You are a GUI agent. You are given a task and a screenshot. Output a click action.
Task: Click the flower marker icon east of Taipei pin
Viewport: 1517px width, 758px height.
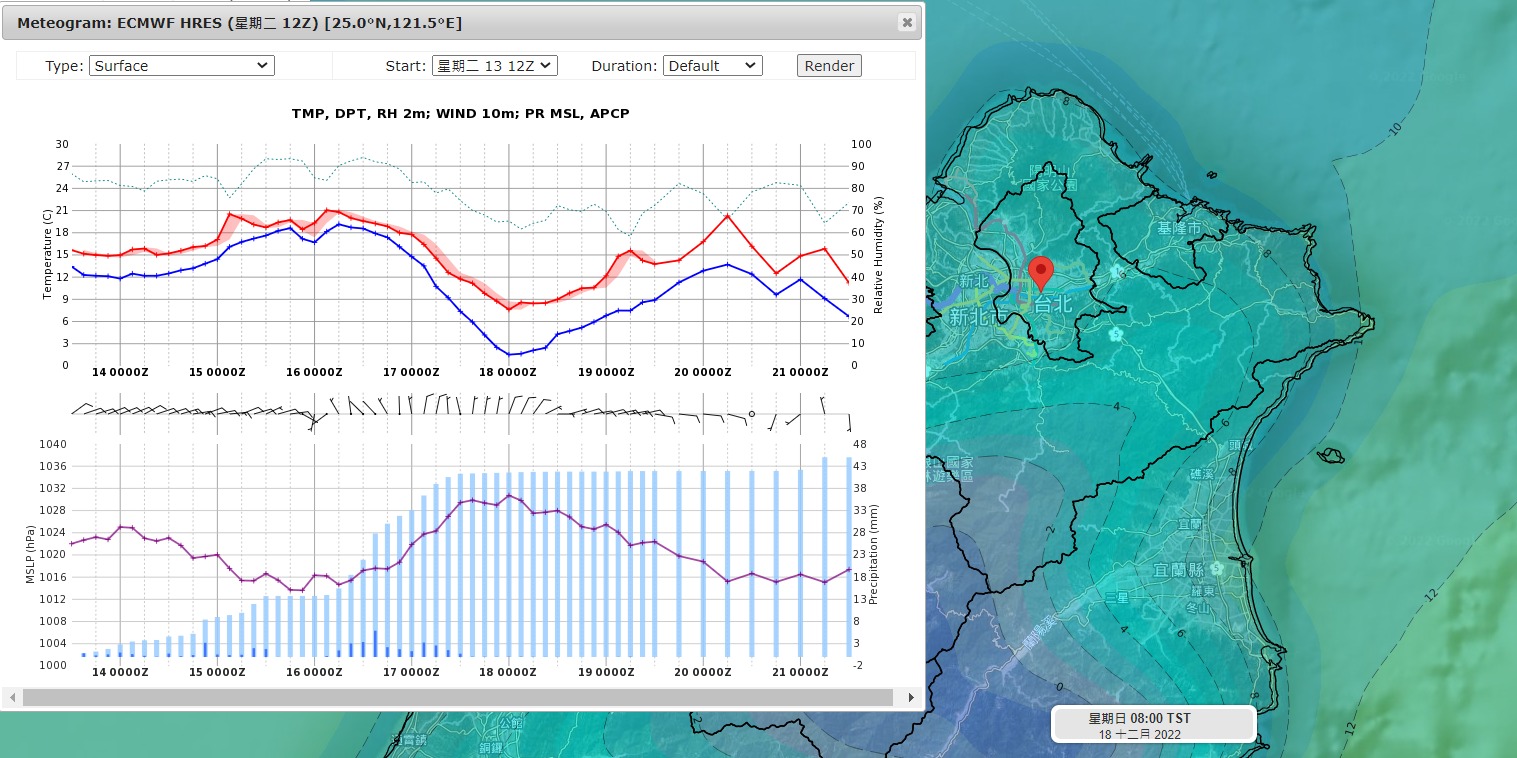[x=1116, y=271]
